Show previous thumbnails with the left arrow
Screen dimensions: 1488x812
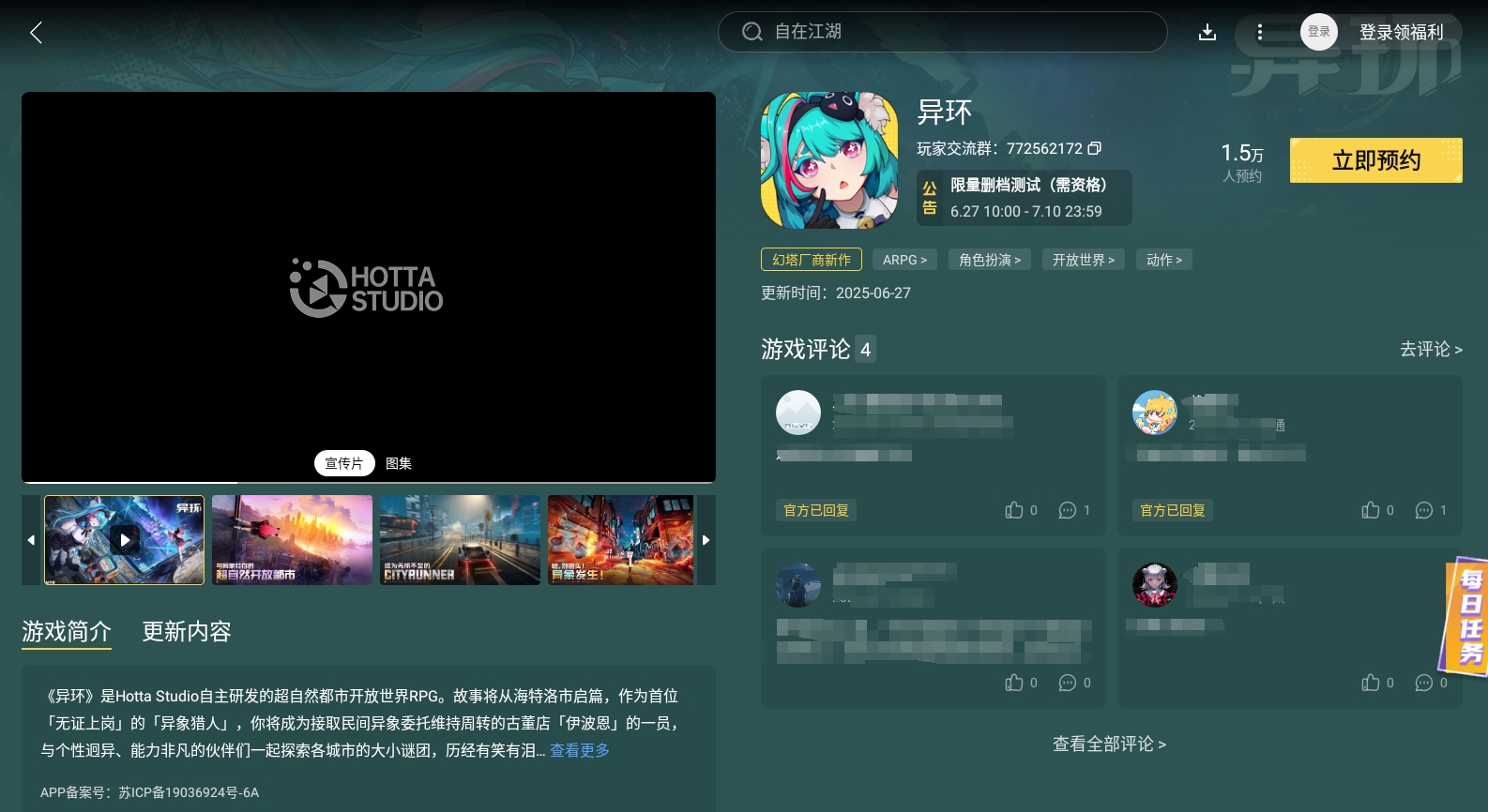pyautogui.click(x=31, y=540)
